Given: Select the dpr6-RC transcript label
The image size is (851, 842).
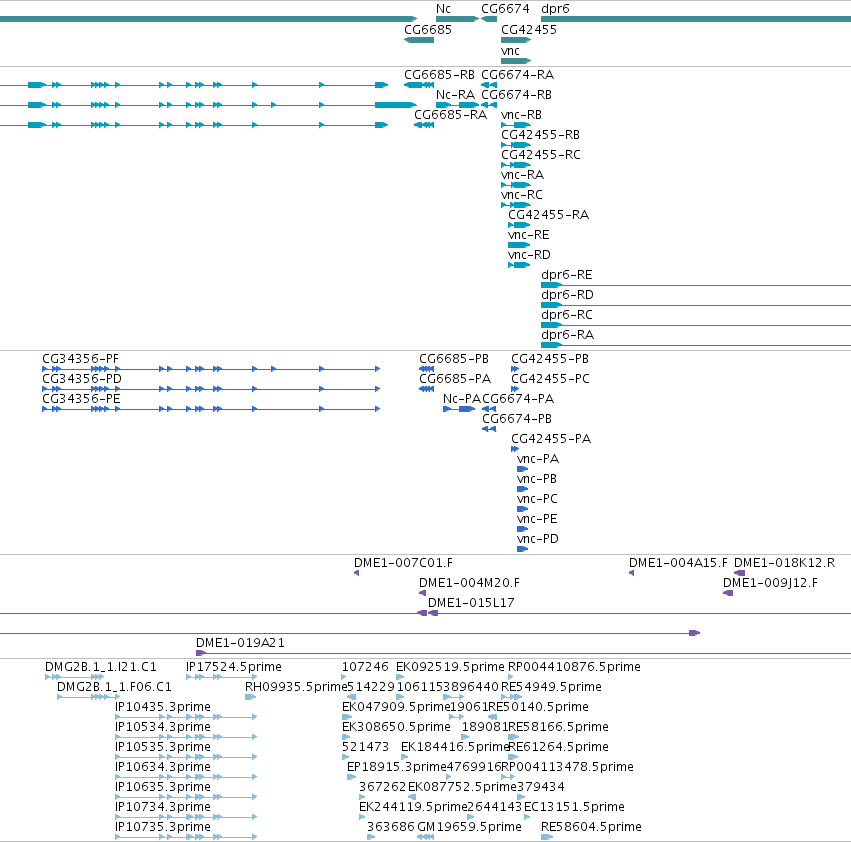Looking at the screenshot, I should 567,315.
